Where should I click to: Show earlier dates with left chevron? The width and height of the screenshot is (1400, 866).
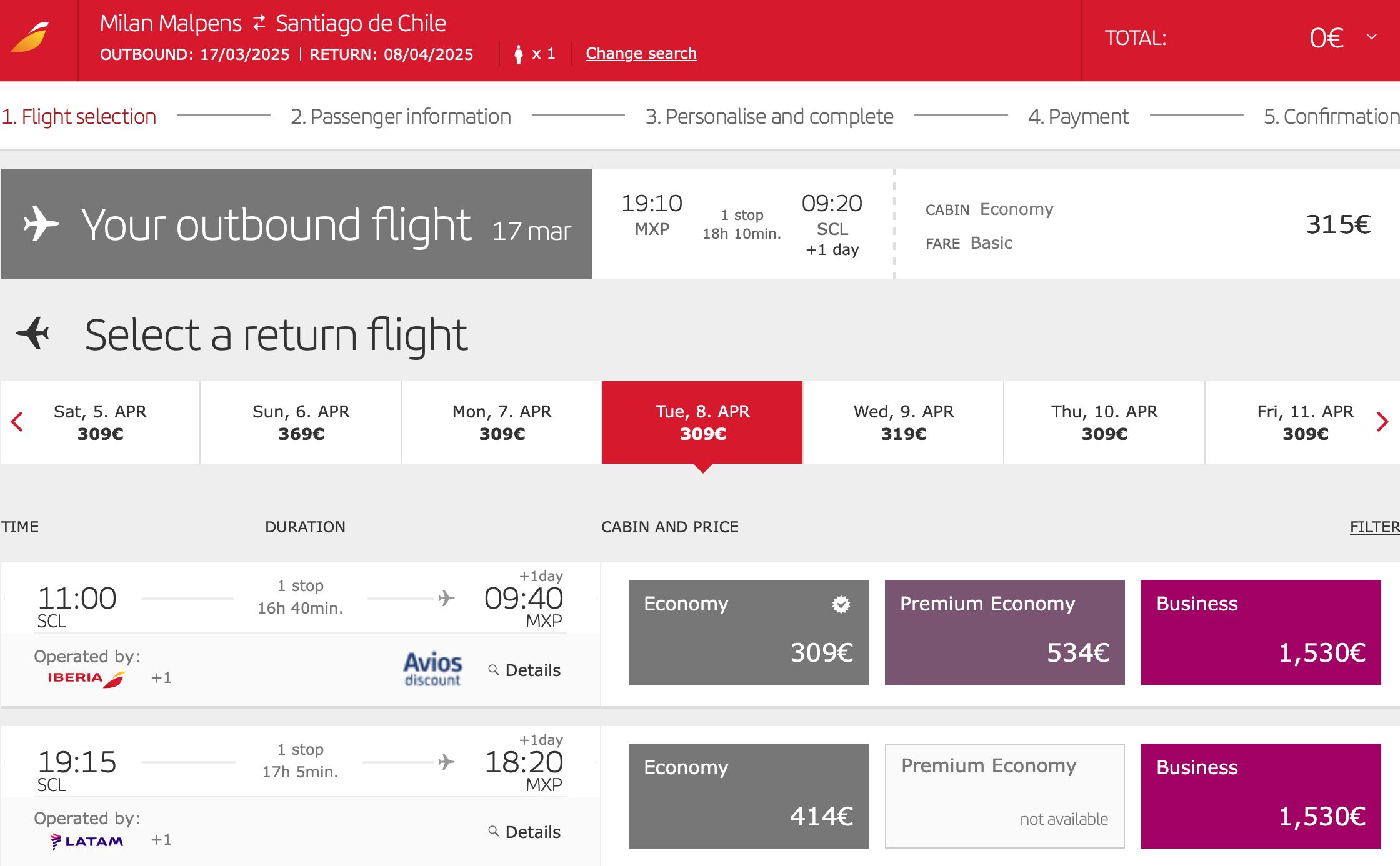pyautogui.click(x=17, y=422)
